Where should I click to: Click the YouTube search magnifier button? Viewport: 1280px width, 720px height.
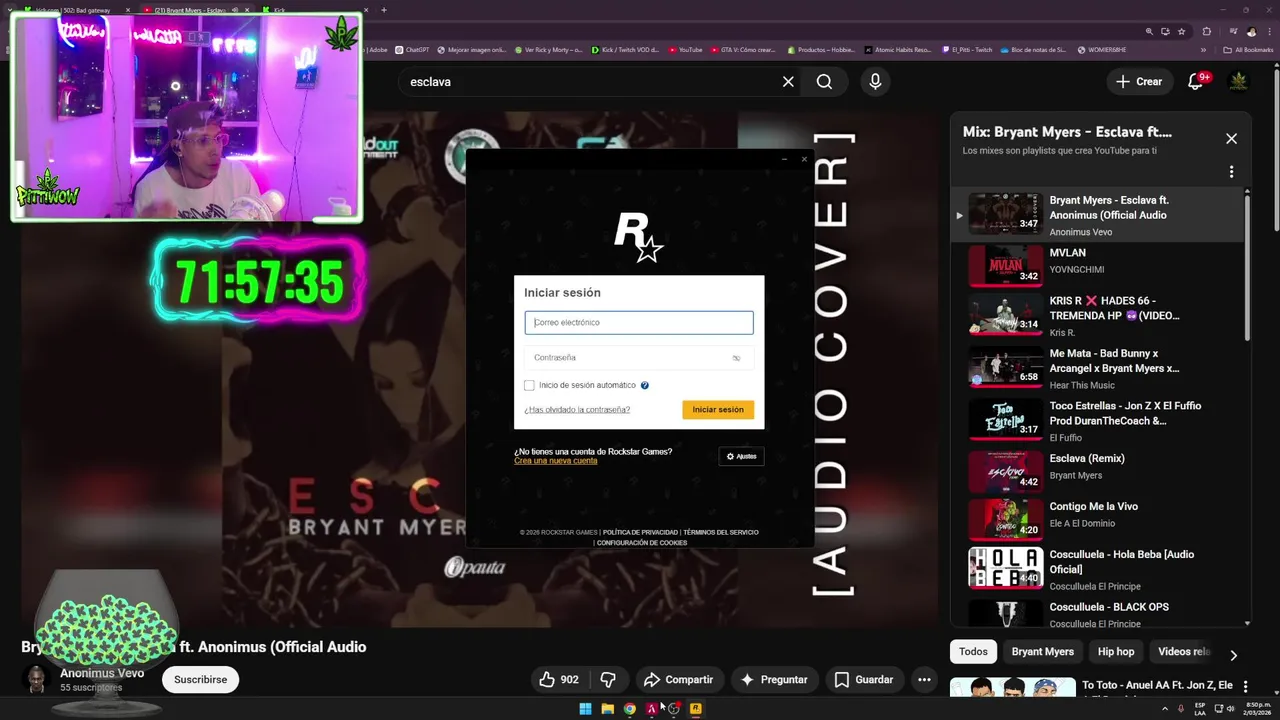[x=824, y=82]
